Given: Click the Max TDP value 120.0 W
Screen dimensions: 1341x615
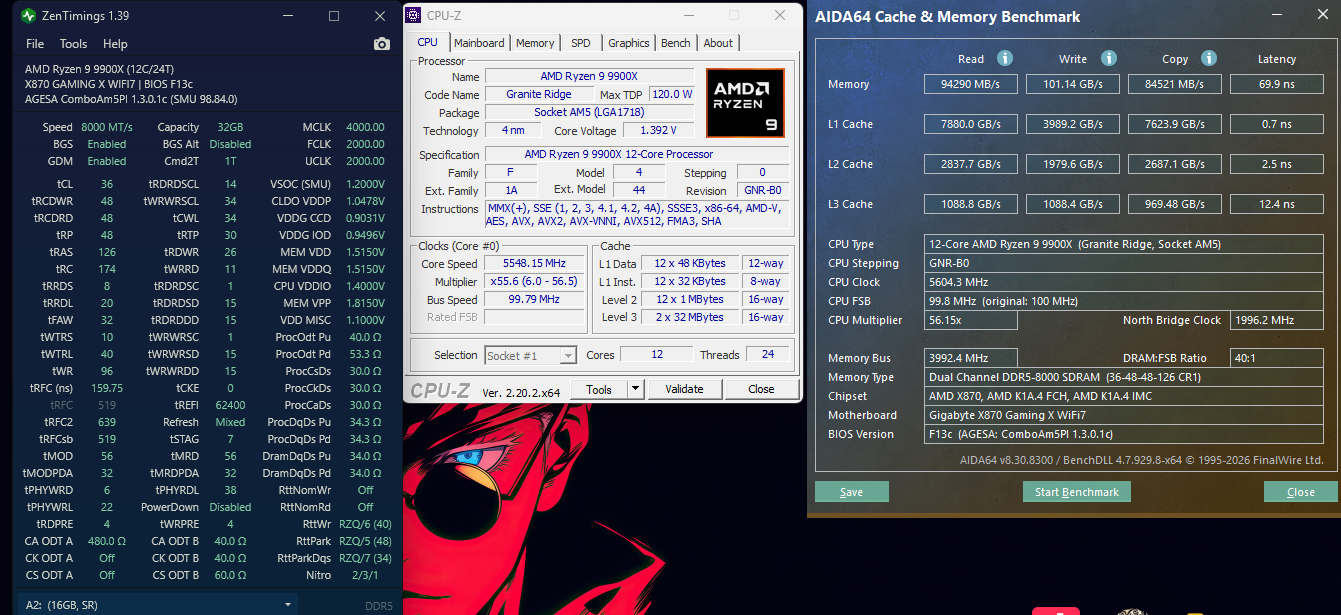Looking at the screenshot, I should tap(671, 94).
